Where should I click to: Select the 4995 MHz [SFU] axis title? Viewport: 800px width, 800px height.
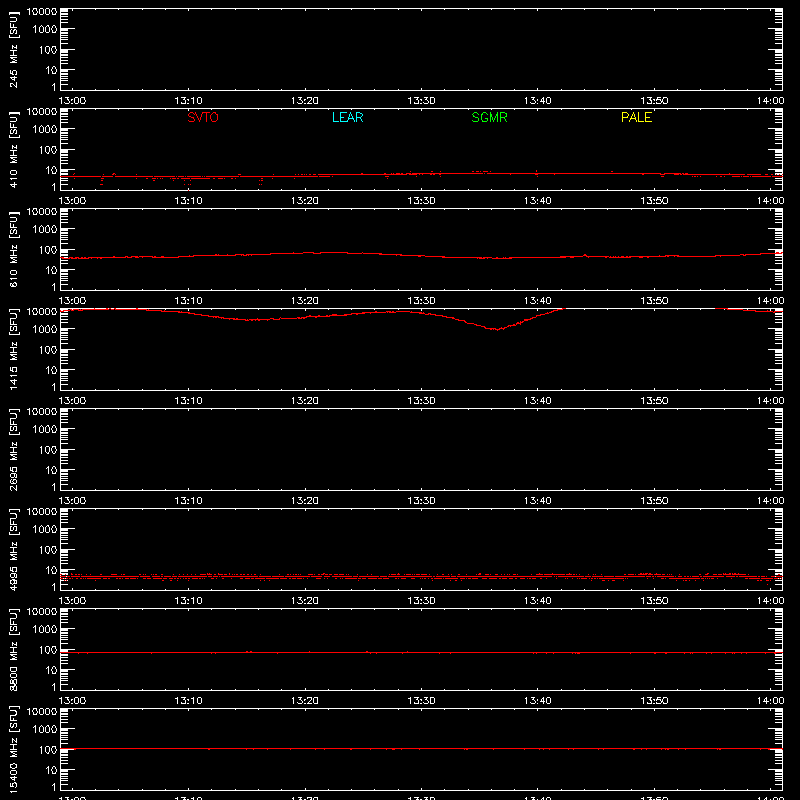[x=13, y=549]
